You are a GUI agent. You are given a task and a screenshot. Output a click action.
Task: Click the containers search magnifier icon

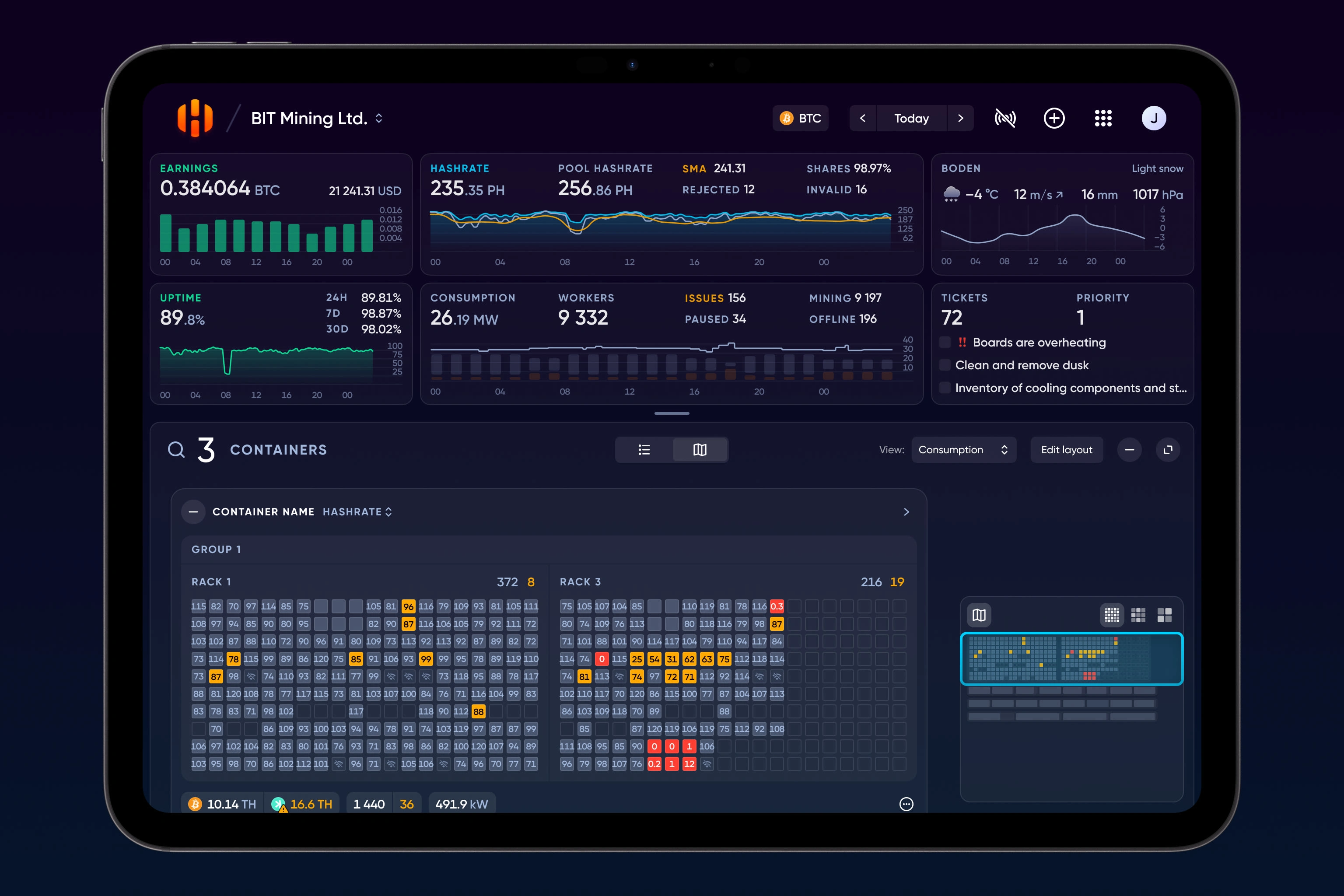176,450
